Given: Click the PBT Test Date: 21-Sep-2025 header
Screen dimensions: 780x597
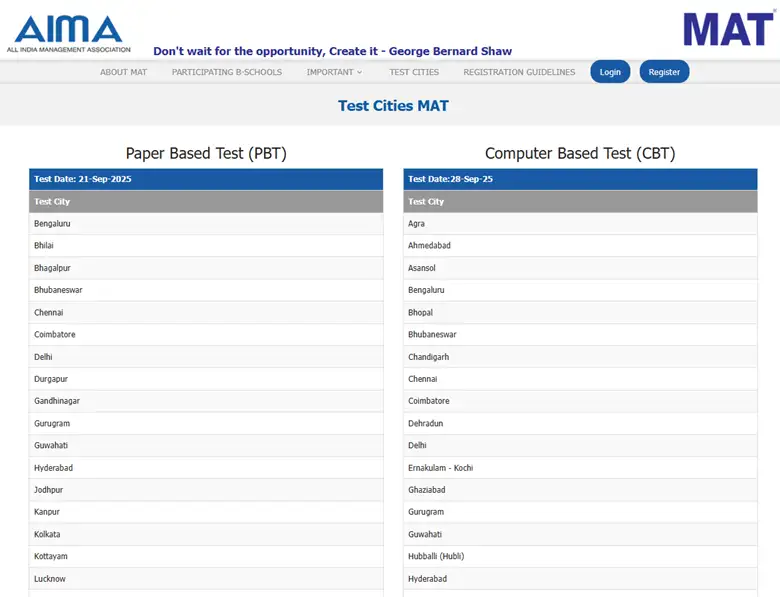Looking at the screenshot, I should point(206,179).
